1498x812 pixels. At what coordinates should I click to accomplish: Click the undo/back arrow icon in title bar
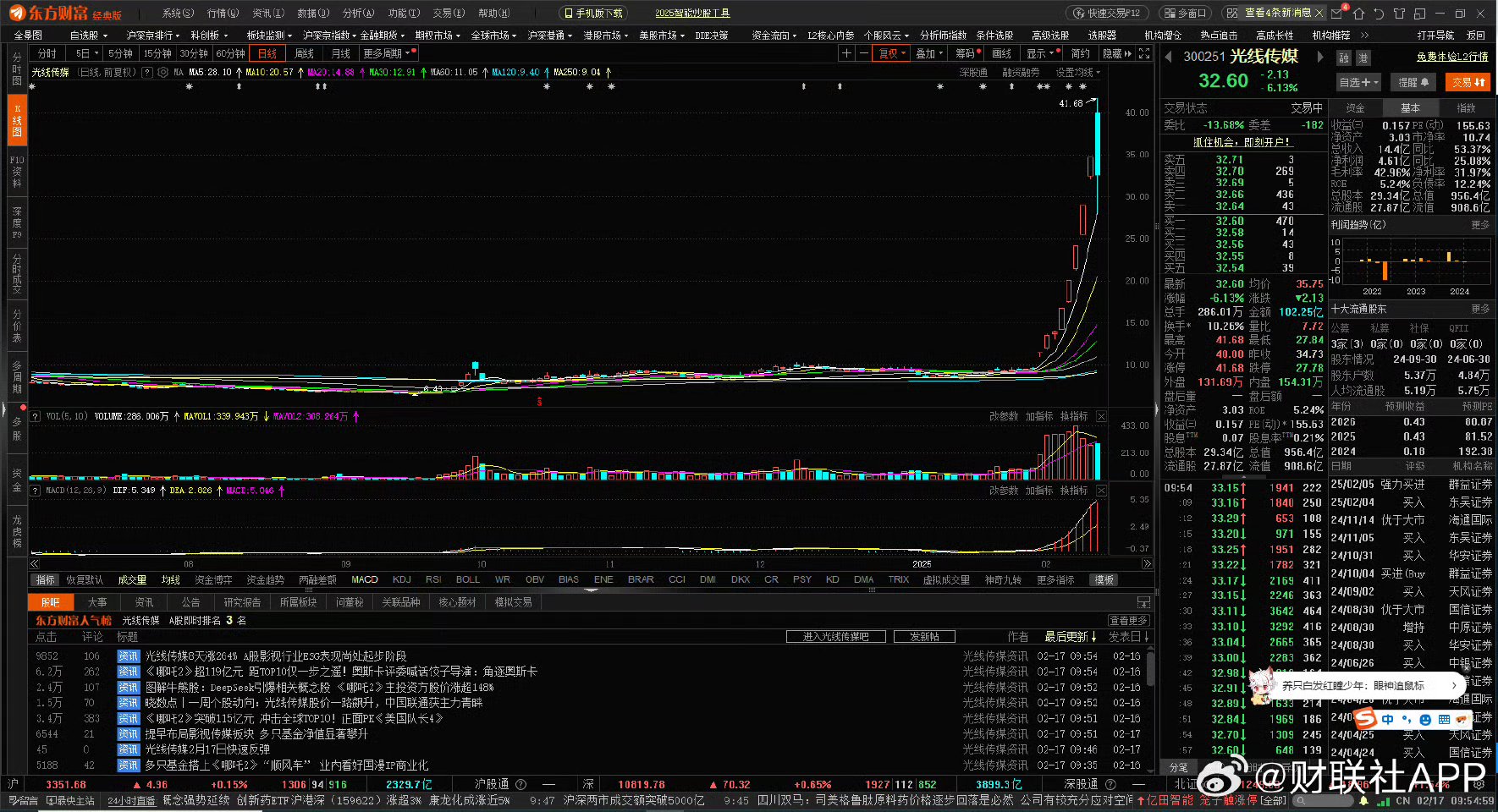pos(1379,14)
